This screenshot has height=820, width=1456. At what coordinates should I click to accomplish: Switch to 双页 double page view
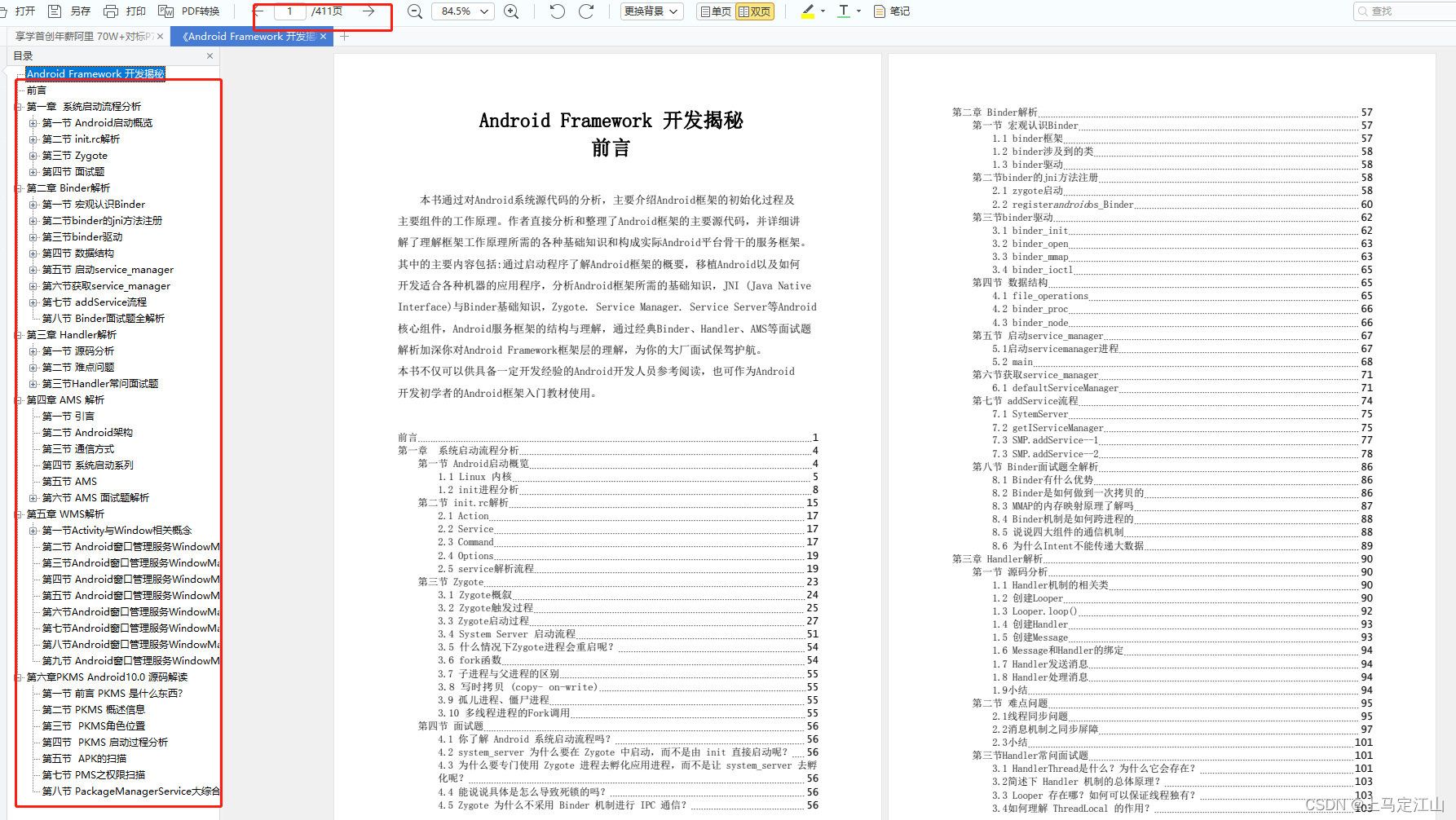(754, 11)
